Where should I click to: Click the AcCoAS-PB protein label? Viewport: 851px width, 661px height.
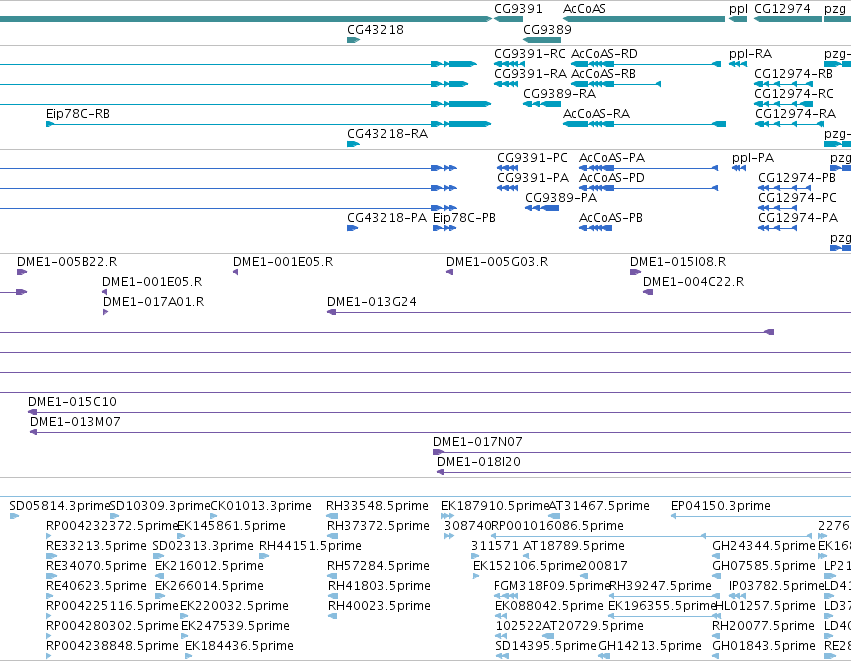coord(611,218)
